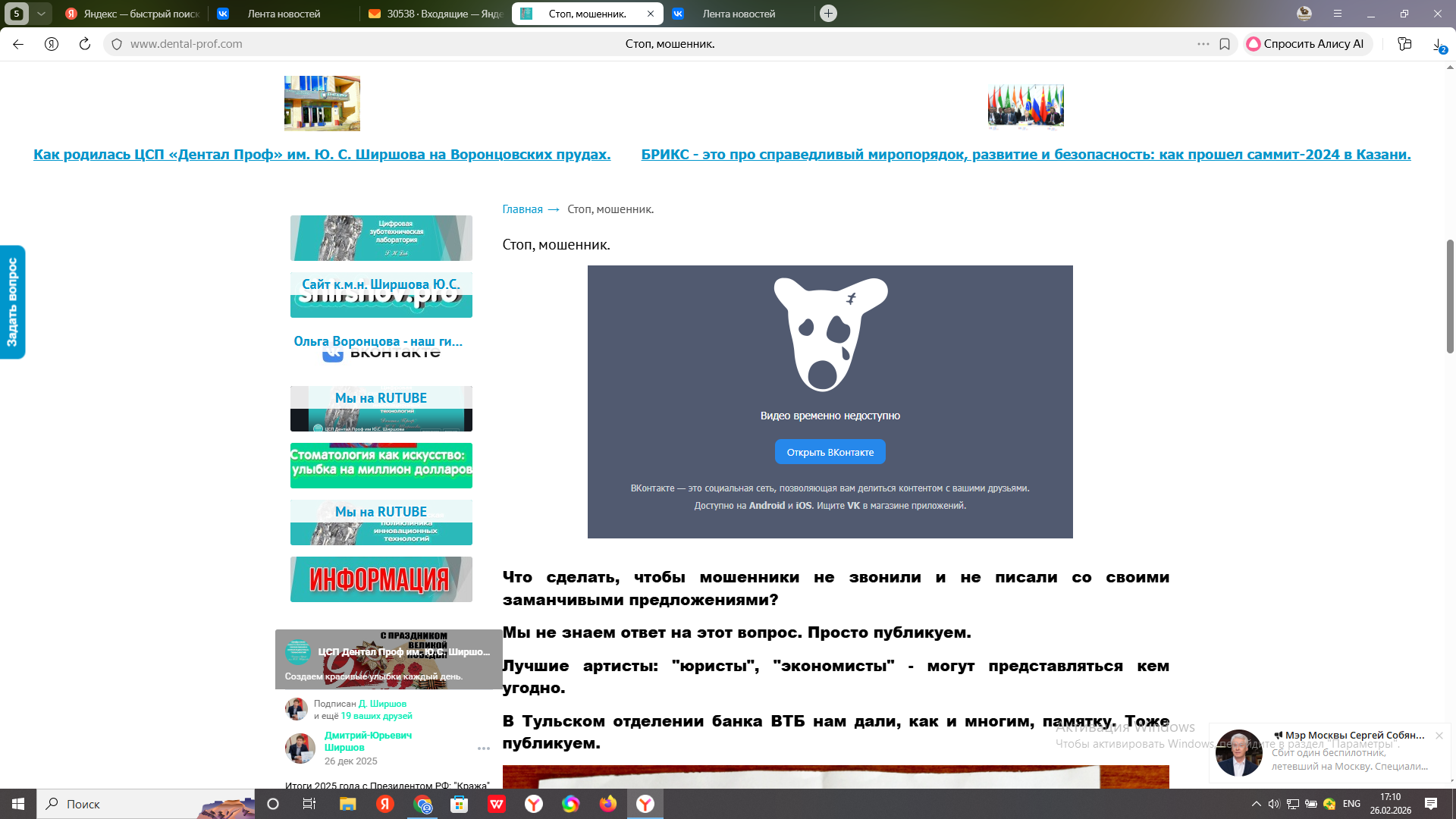This screenshot has width=1456, height=819.
Task: Click Спросить Алису AI button
Action: pyautogui.click(x=1306, y=44)
